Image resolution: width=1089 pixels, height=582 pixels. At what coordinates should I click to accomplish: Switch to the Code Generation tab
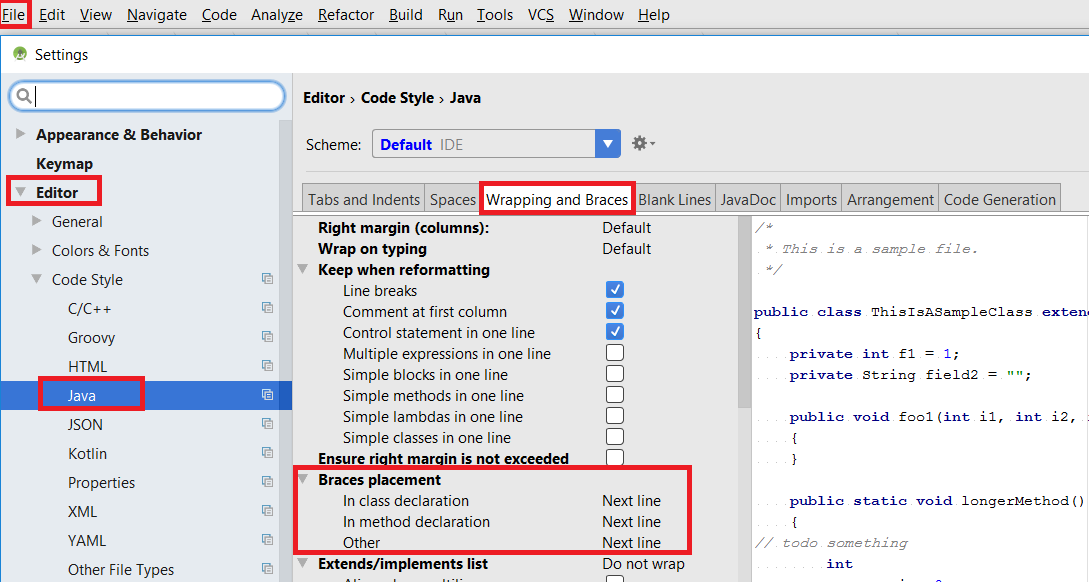999,199
